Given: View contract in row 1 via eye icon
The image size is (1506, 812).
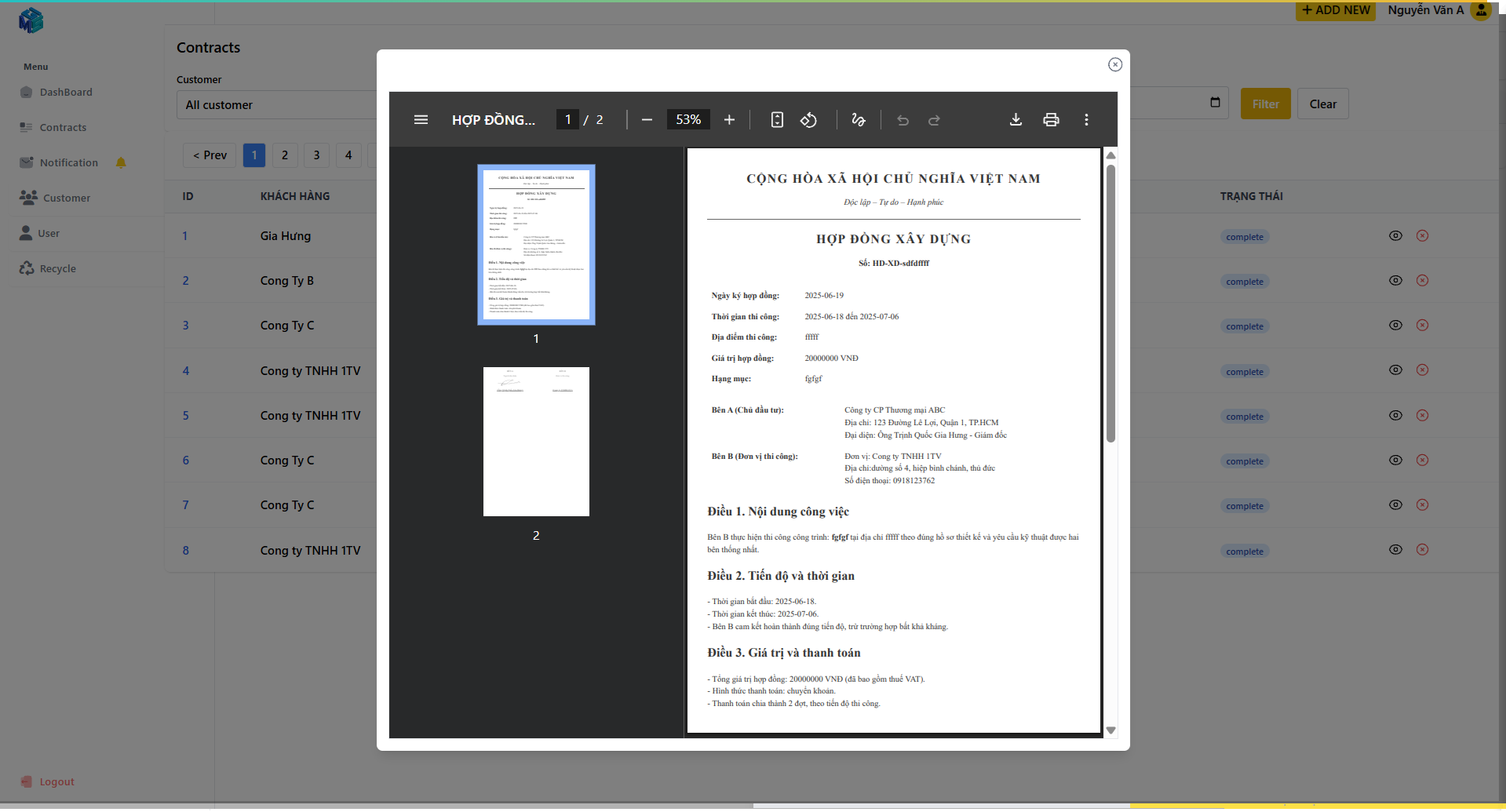Looking at the screenshot, I should tap(1395, 235).
